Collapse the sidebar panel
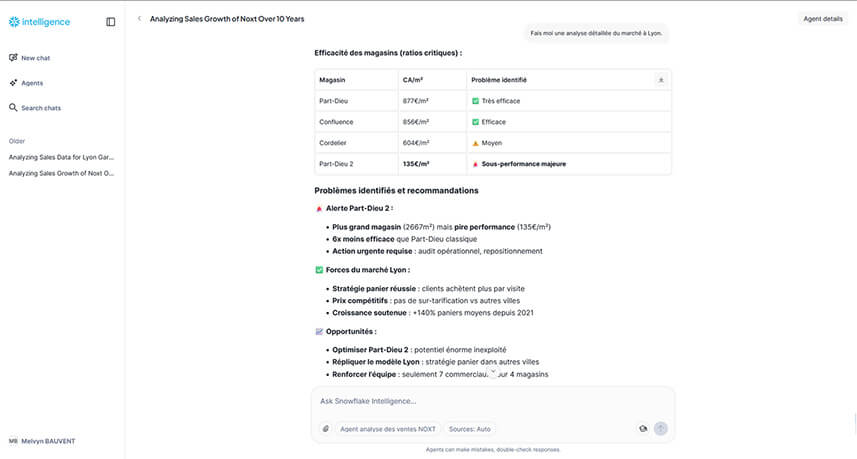Image resolution: width=857 pixels, height=459 pixels. (110, 21)
